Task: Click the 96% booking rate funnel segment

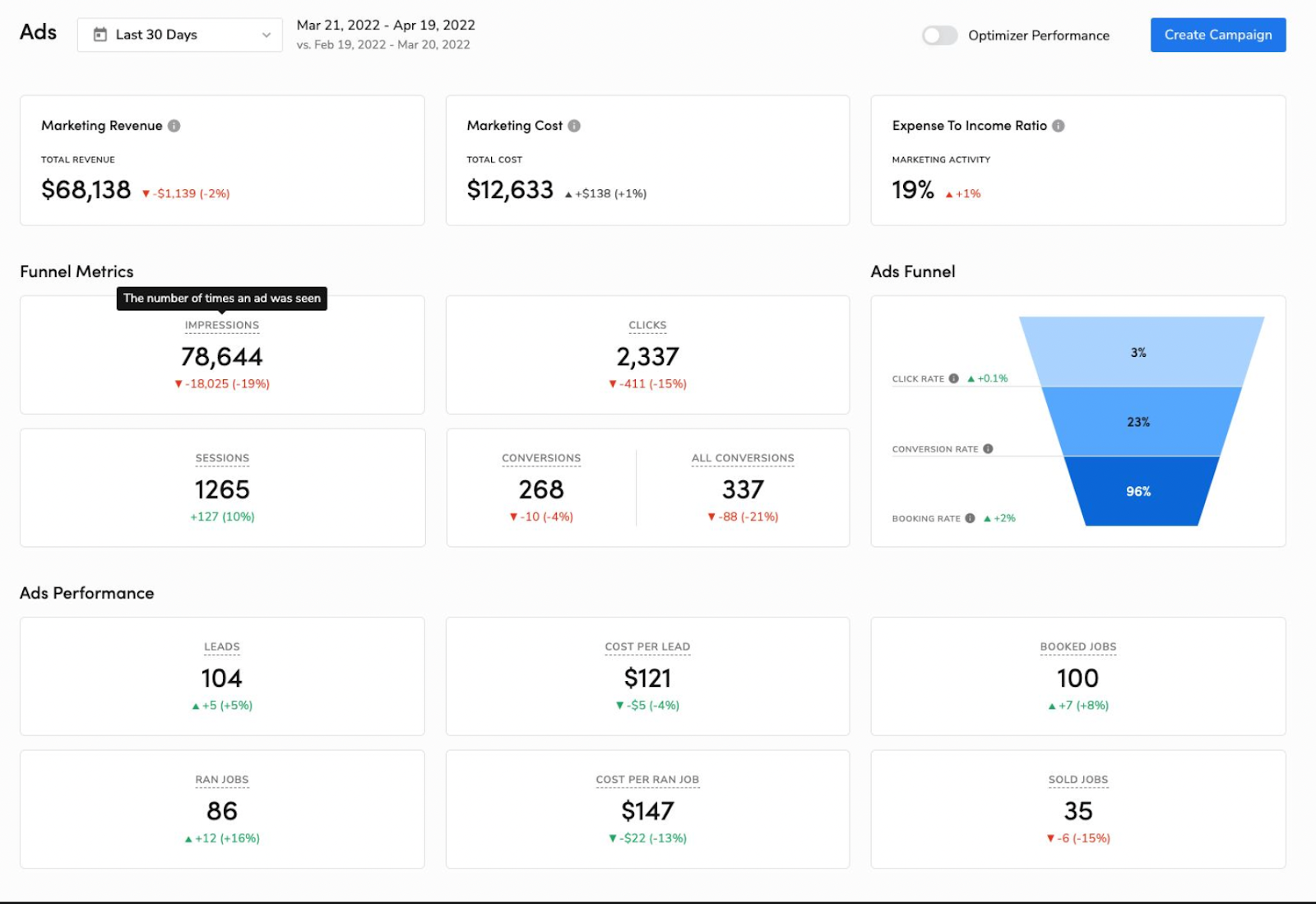Action: click(1138, 491)
